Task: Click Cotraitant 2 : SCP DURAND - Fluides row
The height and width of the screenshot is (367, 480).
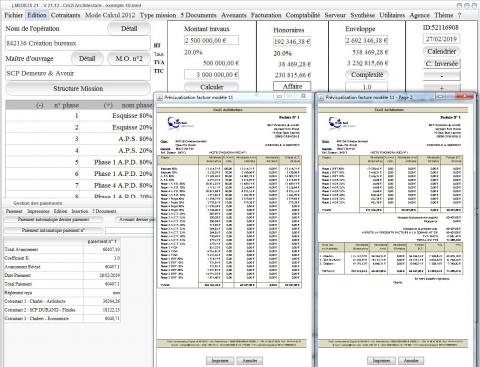Action: pos(62,310)
